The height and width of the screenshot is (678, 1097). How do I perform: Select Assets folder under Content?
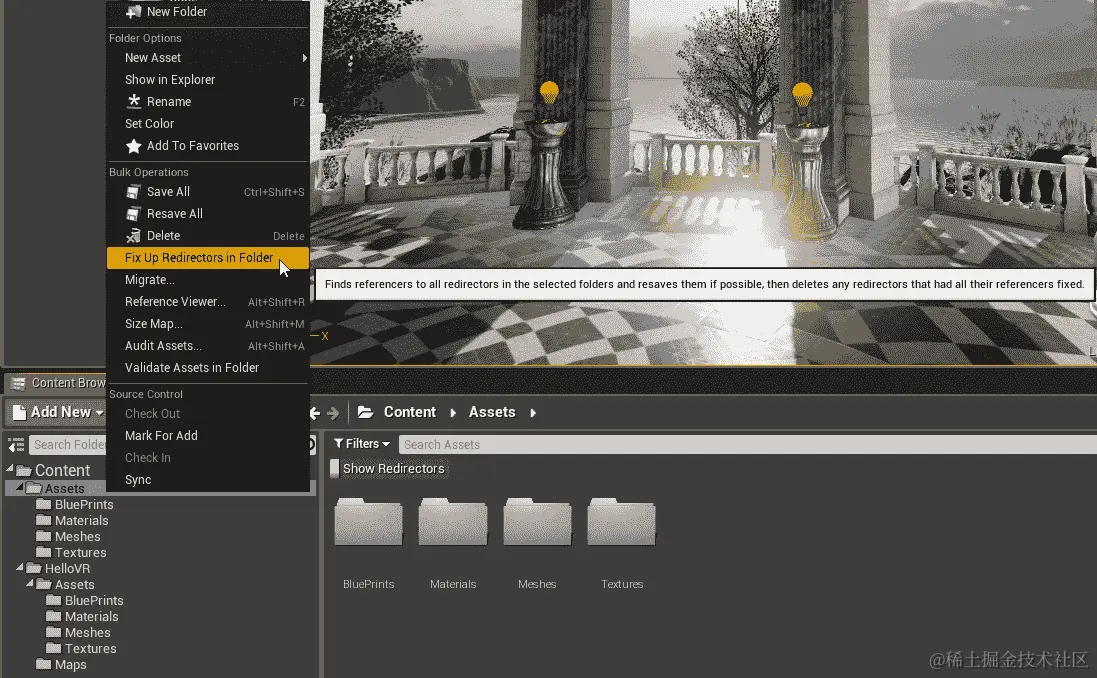[x=64, y=488]
